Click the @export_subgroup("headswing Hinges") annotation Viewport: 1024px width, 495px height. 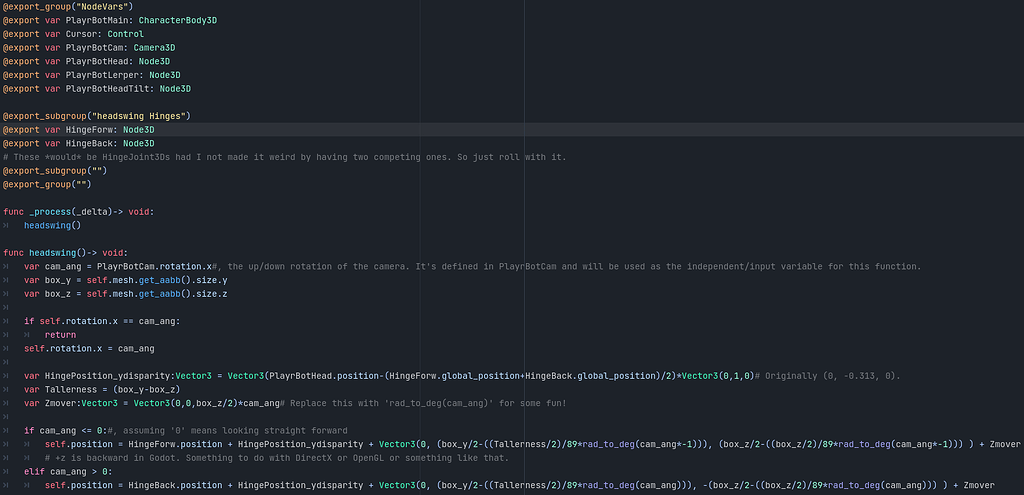(x=97, y=116)
